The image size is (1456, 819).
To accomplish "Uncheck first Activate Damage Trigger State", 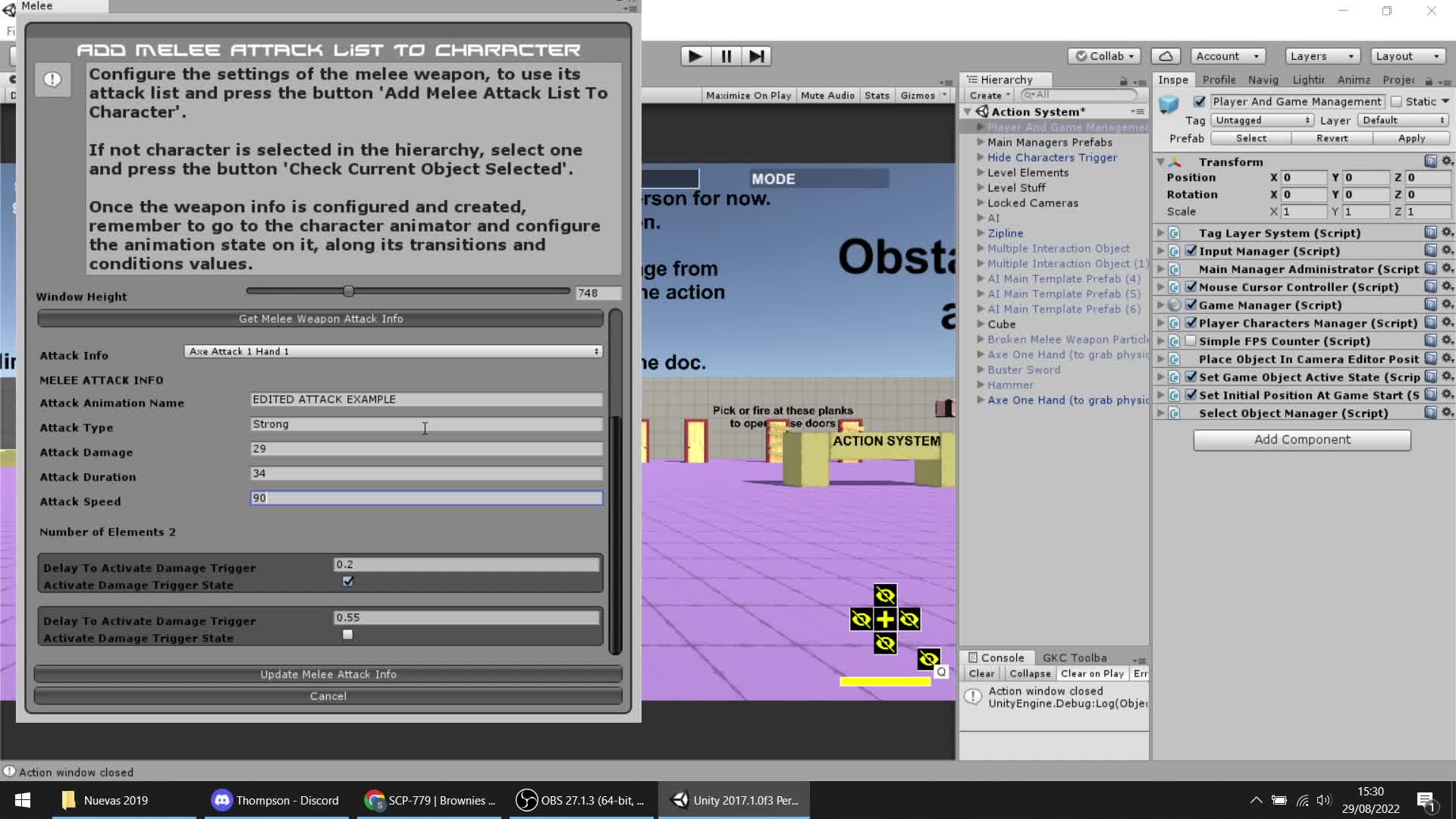I will (348, 582).
